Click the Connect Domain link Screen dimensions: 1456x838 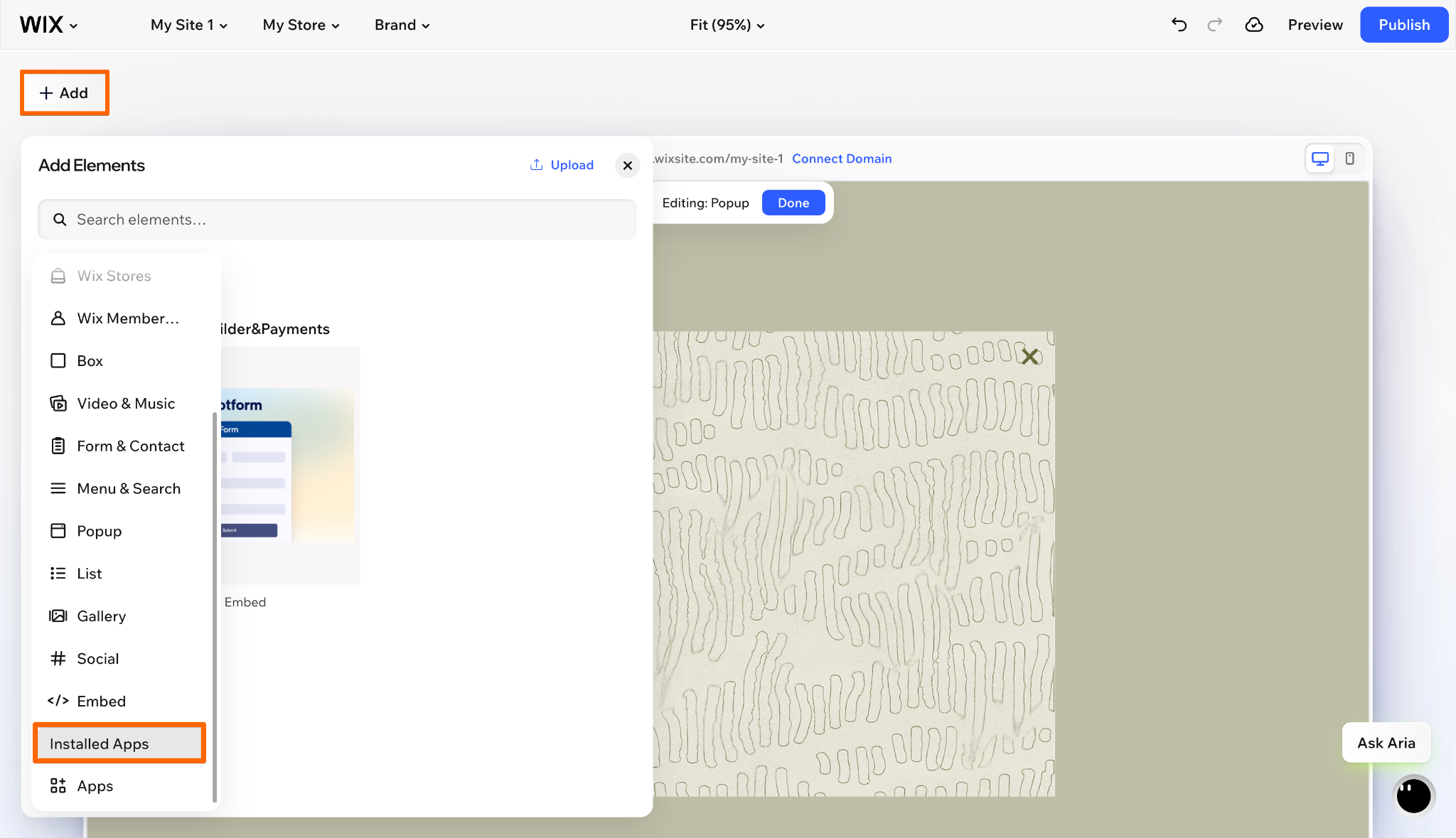(x=842, y=159)
